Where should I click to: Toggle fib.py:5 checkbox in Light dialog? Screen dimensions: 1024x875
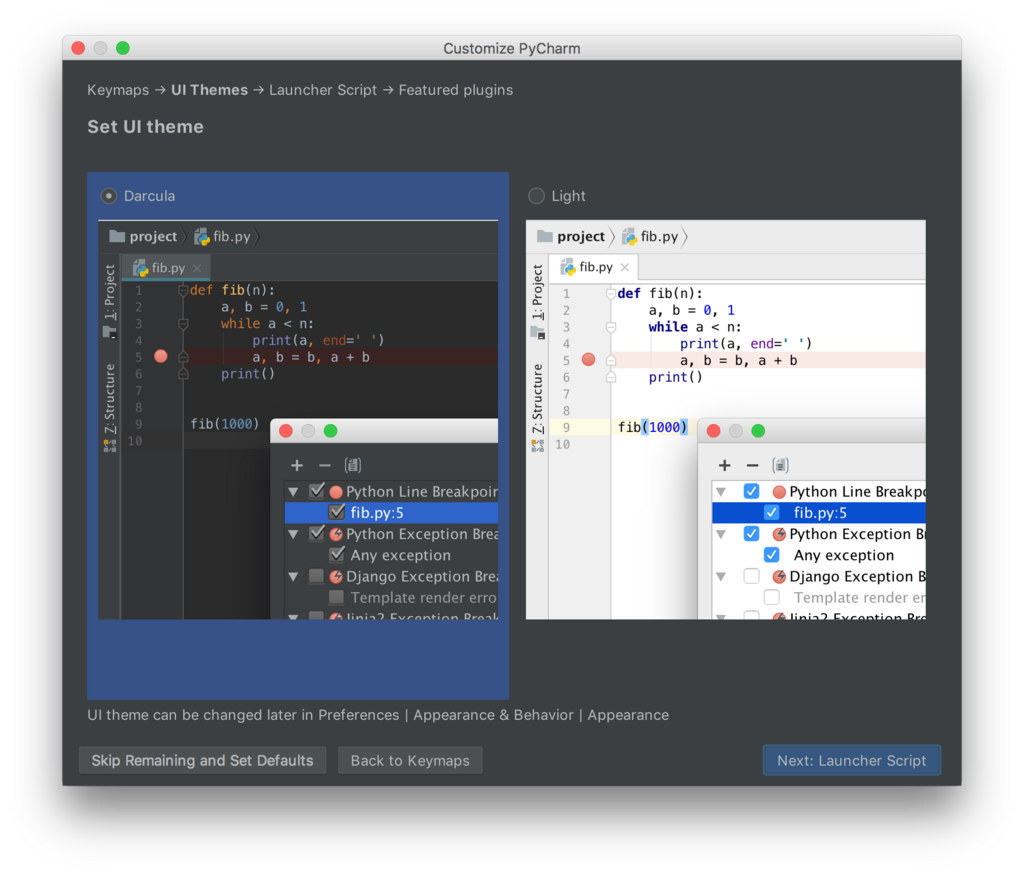(772, 513)
